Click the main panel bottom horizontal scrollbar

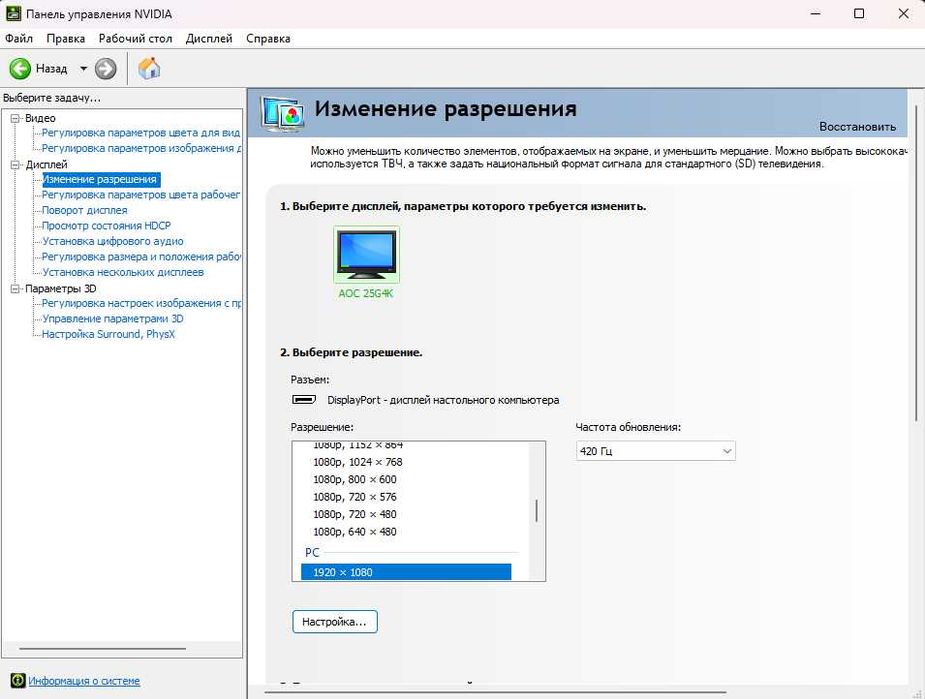(x=495, y=692)
